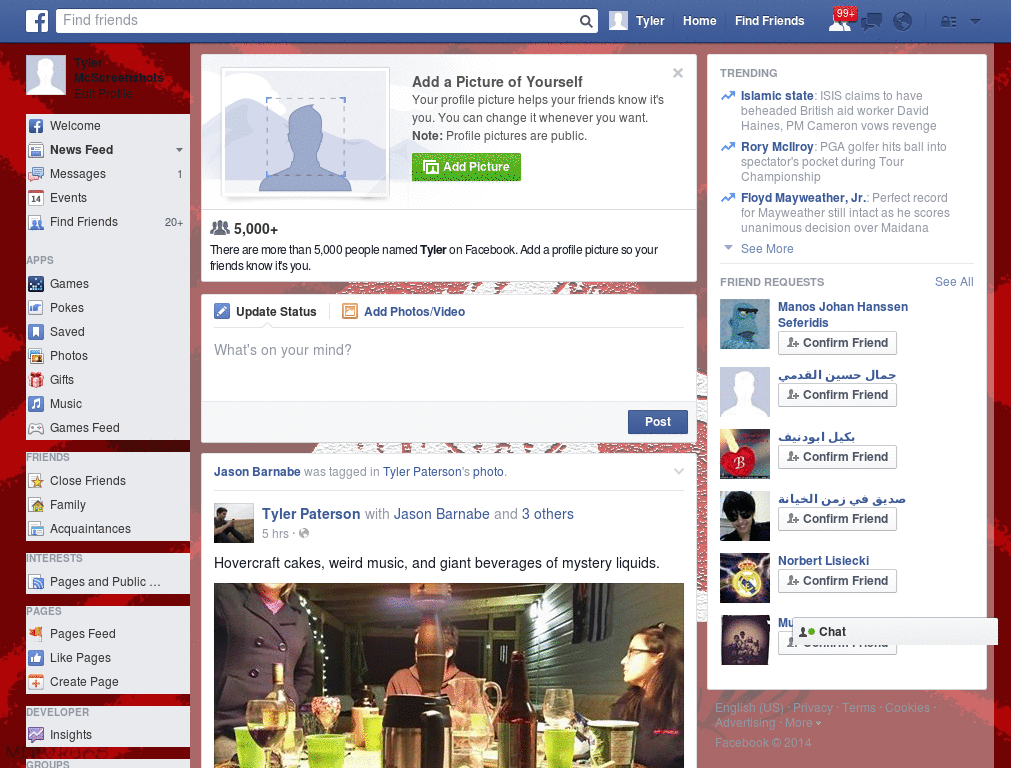Click the Close Friends star icon
This screenshot has height=768, width=1024.
click(37, 481)
